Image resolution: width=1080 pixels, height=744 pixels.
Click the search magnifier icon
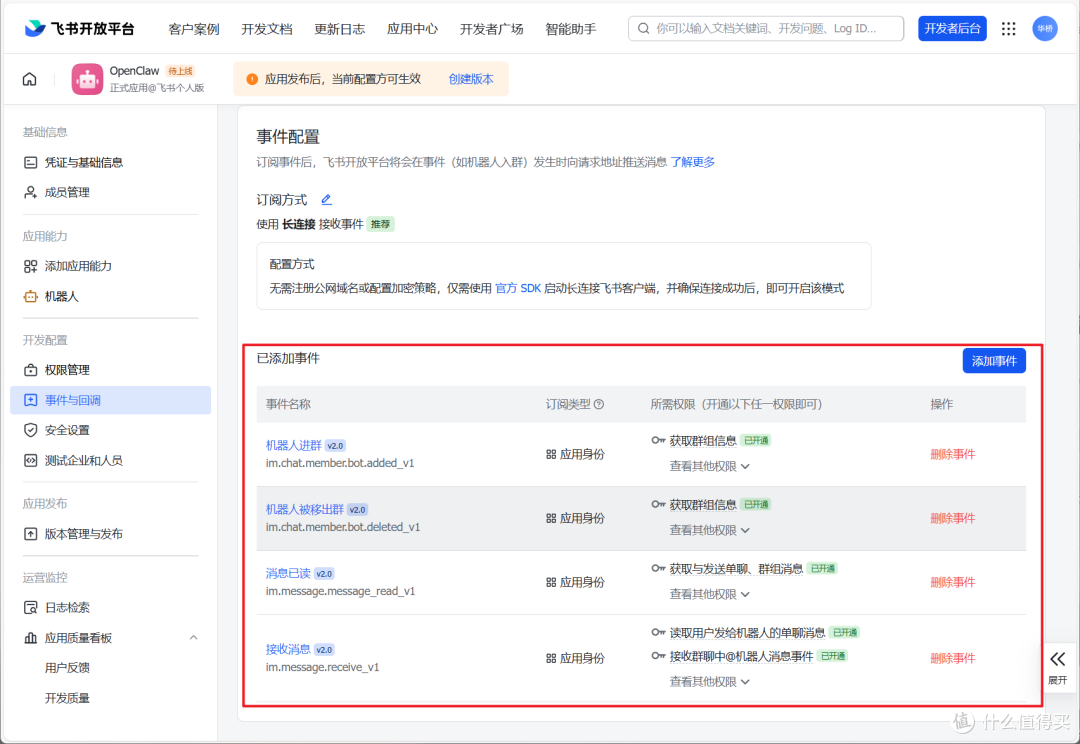click(x=643, y=28)
